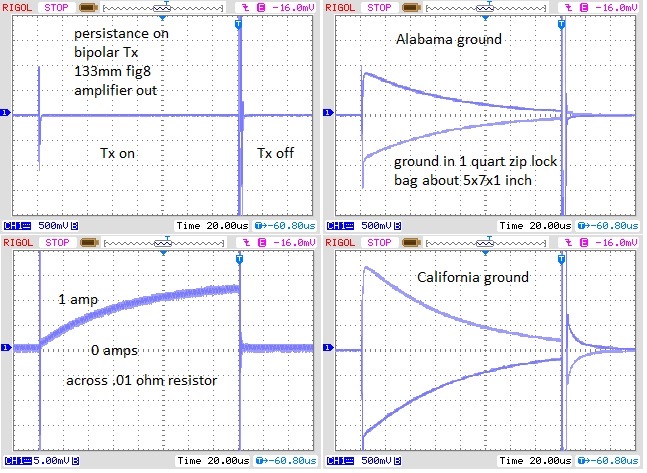
Task: Click 'bag about 5x7x1 inch' text
Action: pyautogui.click(x=463, y=180)
